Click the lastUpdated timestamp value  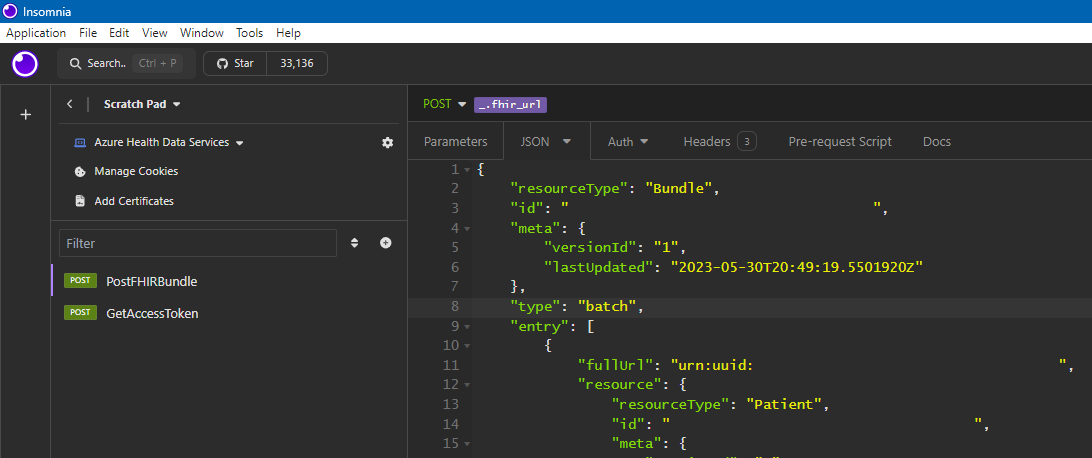pyautogui.click(x=796, y=267)
